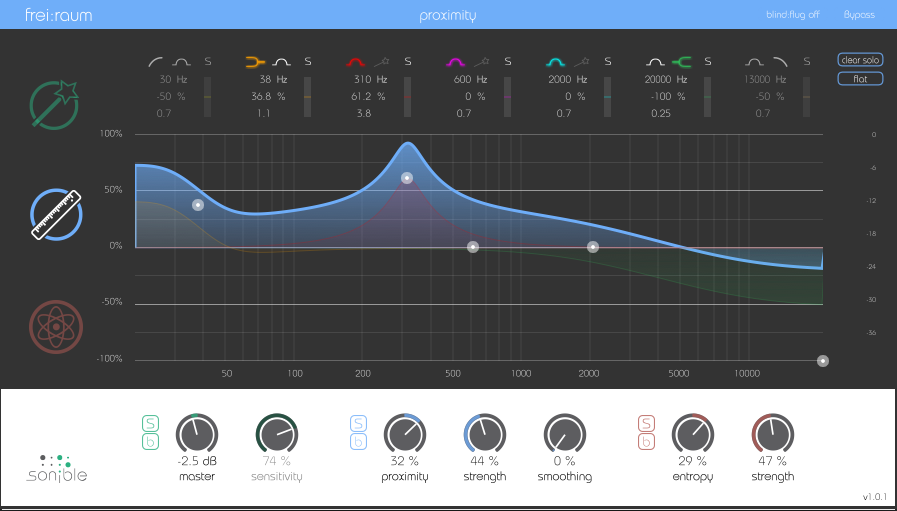Screen dimensions: 897x511
Task: Click the blue strength knob at 44 %
Action: (x=485, y=434)
